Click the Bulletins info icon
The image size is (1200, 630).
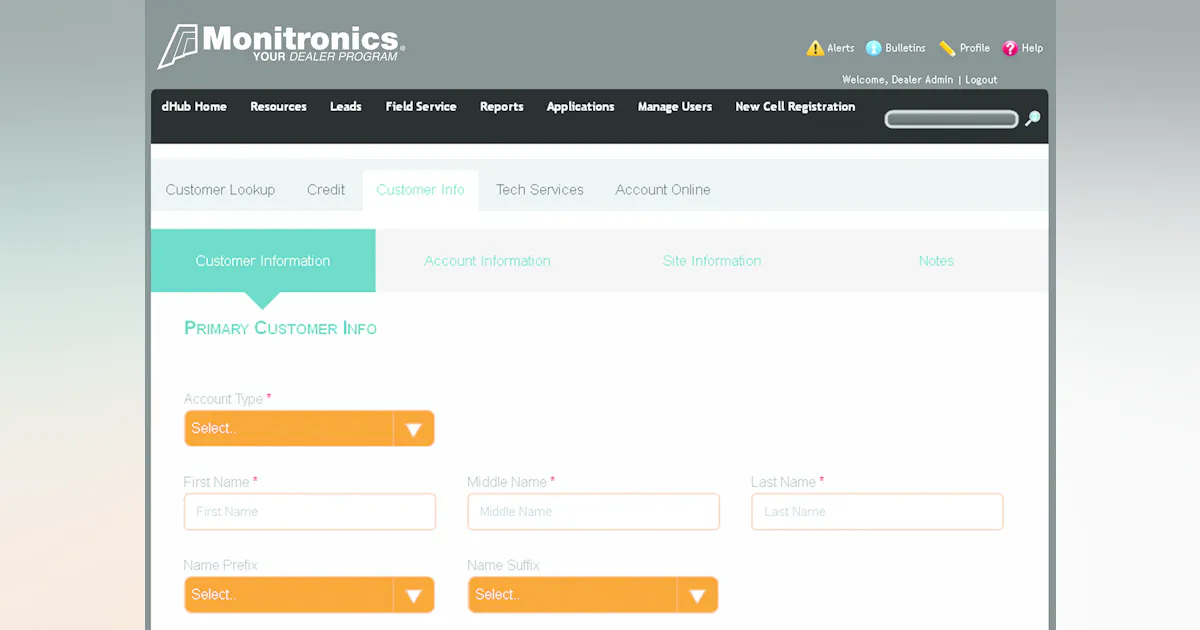pyautogui.click(x=873, y=48)
